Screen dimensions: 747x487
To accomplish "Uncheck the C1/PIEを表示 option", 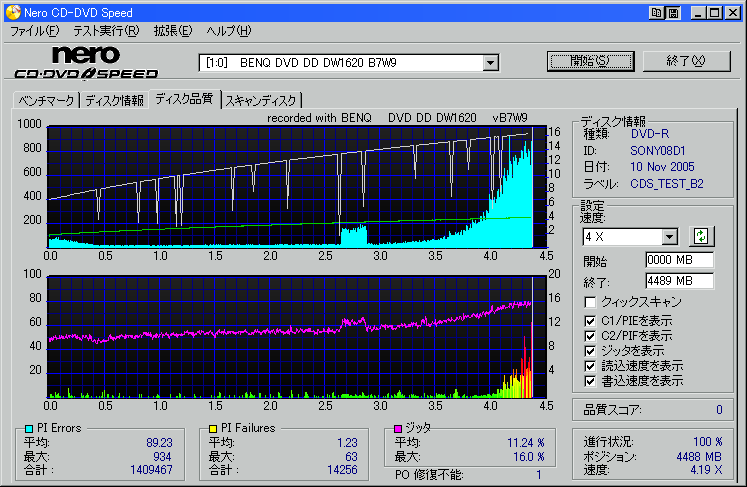I will tap(591, 320).
